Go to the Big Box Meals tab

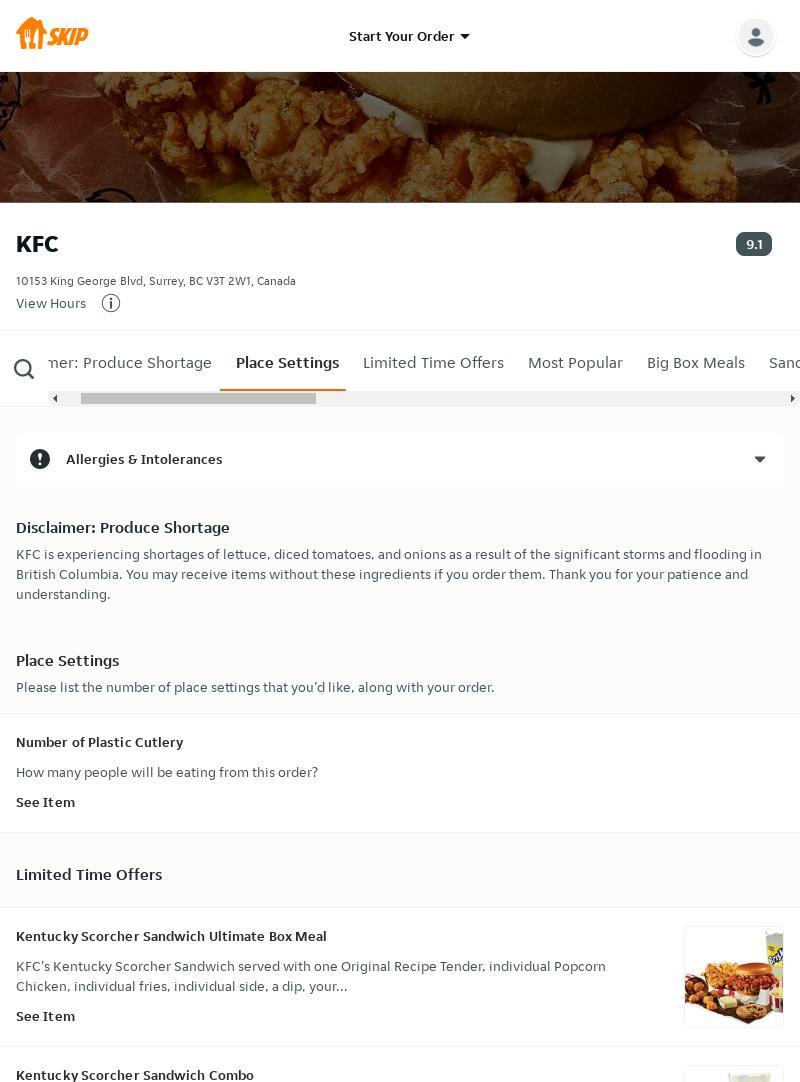[x=695, y=363]
